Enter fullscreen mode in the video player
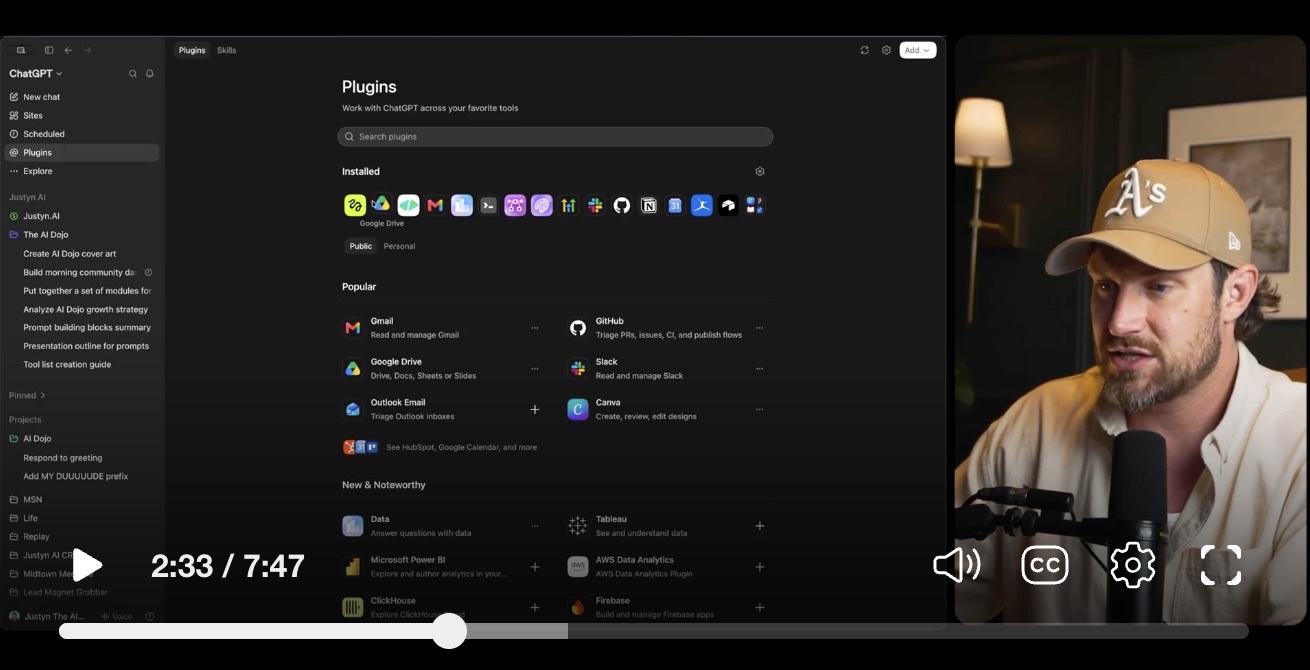Screen dimensions: 1310x670 coord(1221,566)
